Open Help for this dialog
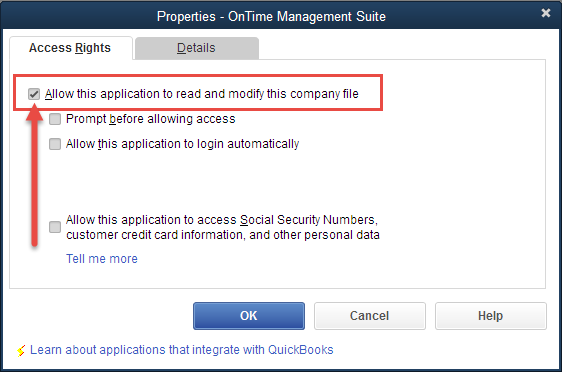Screen dimensions: 562x372 [490, 316]
